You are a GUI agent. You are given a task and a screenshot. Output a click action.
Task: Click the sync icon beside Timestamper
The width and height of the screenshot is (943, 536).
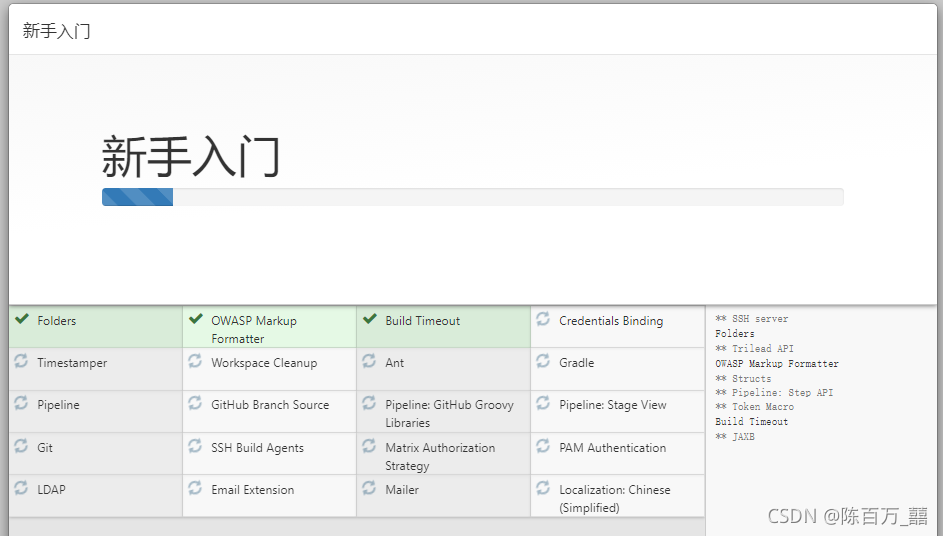pyautogui.click(x=21, y=361)
